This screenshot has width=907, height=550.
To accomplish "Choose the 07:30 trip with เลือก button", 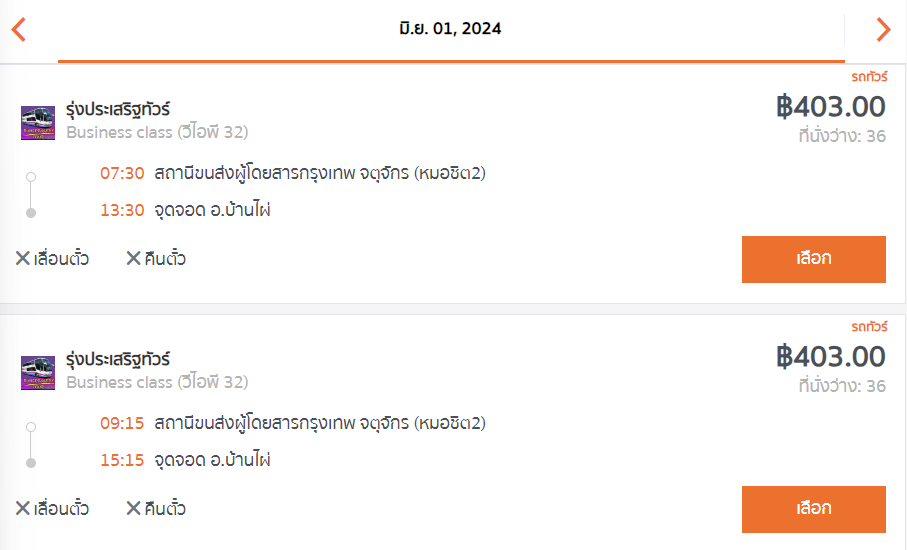I will (813, 259).
